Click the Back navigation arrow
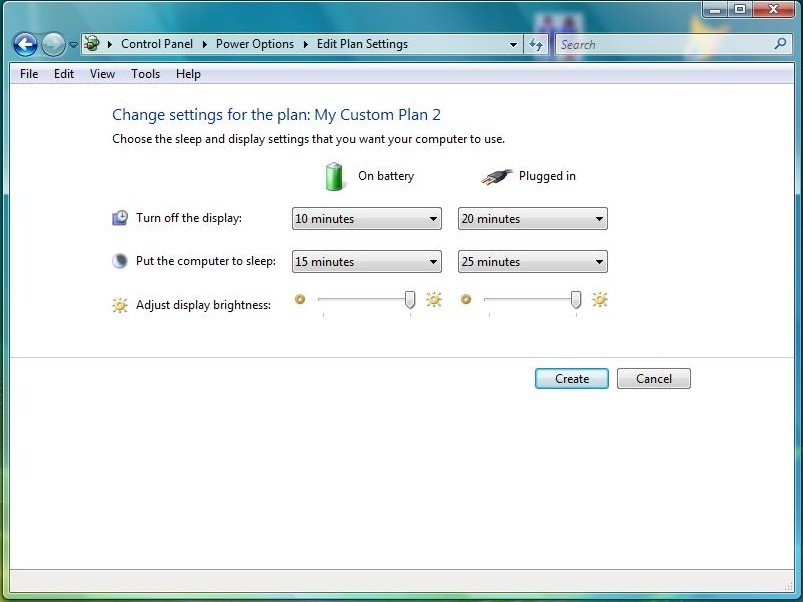Viewport: 803px width, 602px height. (25, 45)
